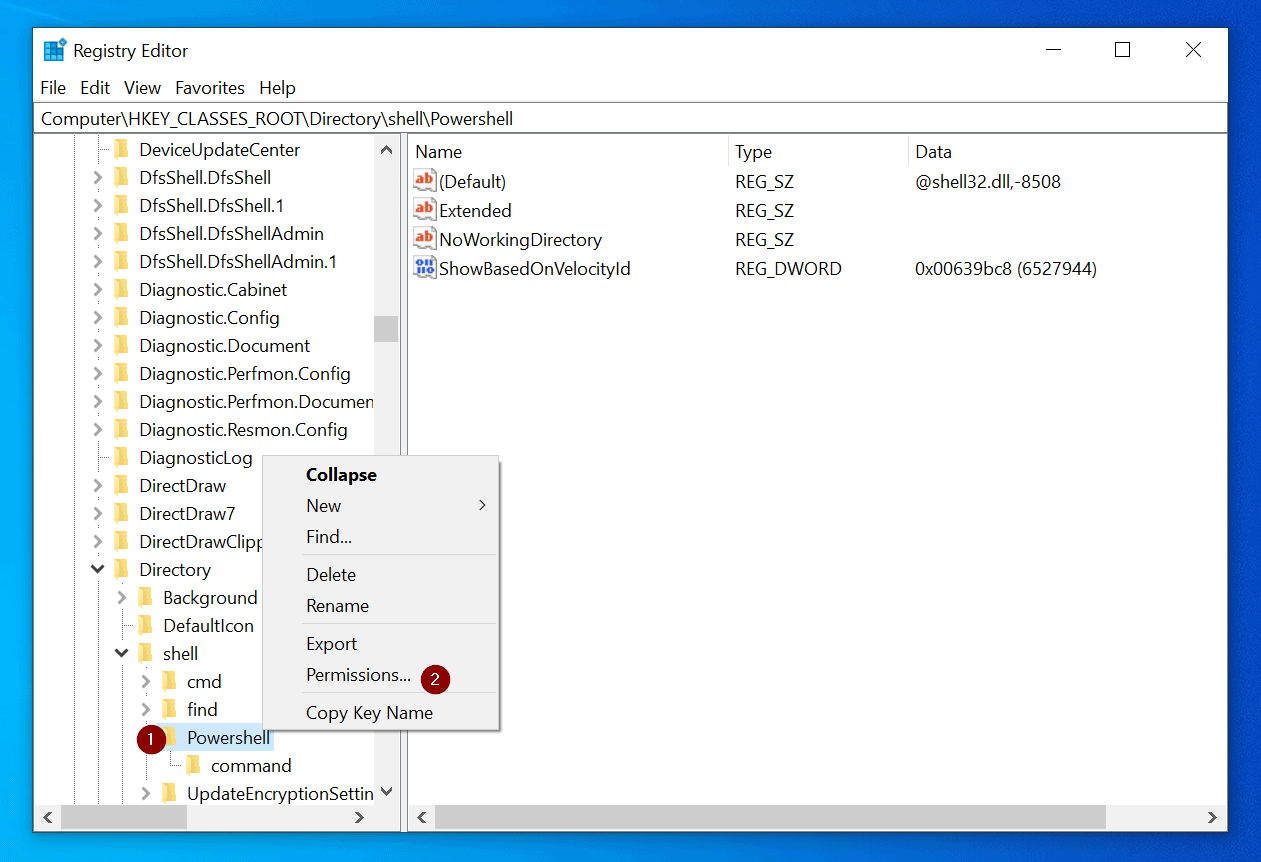The image size is (1261, 862).
Task: Click the Extended string value icon
Action: (x=425, y=210)
